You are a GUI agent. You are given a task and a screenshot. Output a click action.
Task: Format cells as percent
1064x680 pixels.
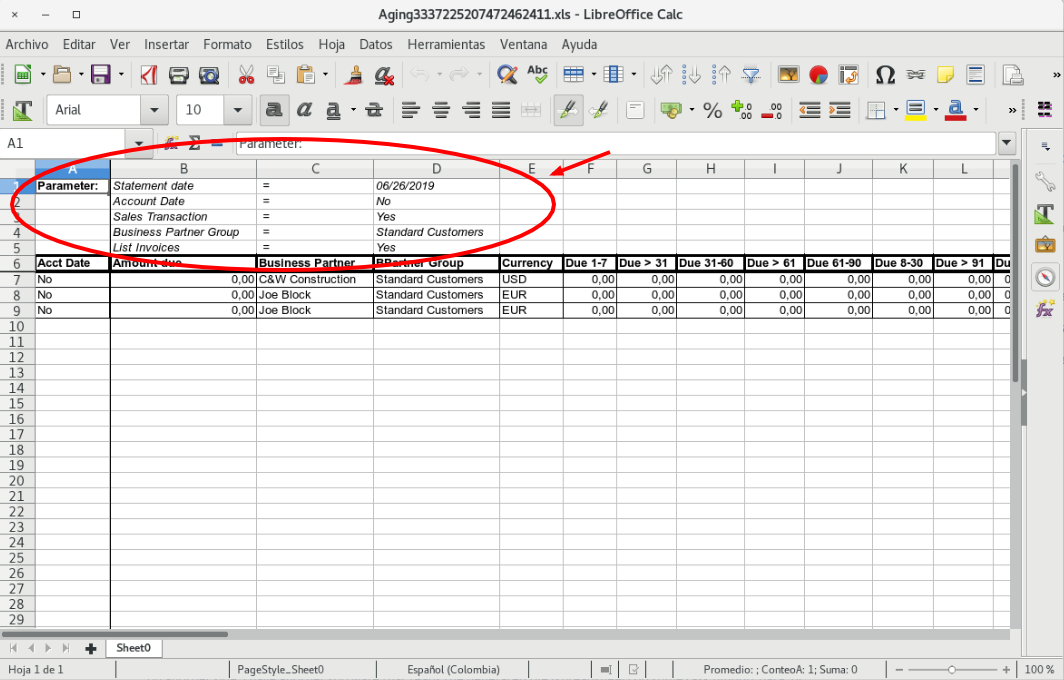[712, 110]
